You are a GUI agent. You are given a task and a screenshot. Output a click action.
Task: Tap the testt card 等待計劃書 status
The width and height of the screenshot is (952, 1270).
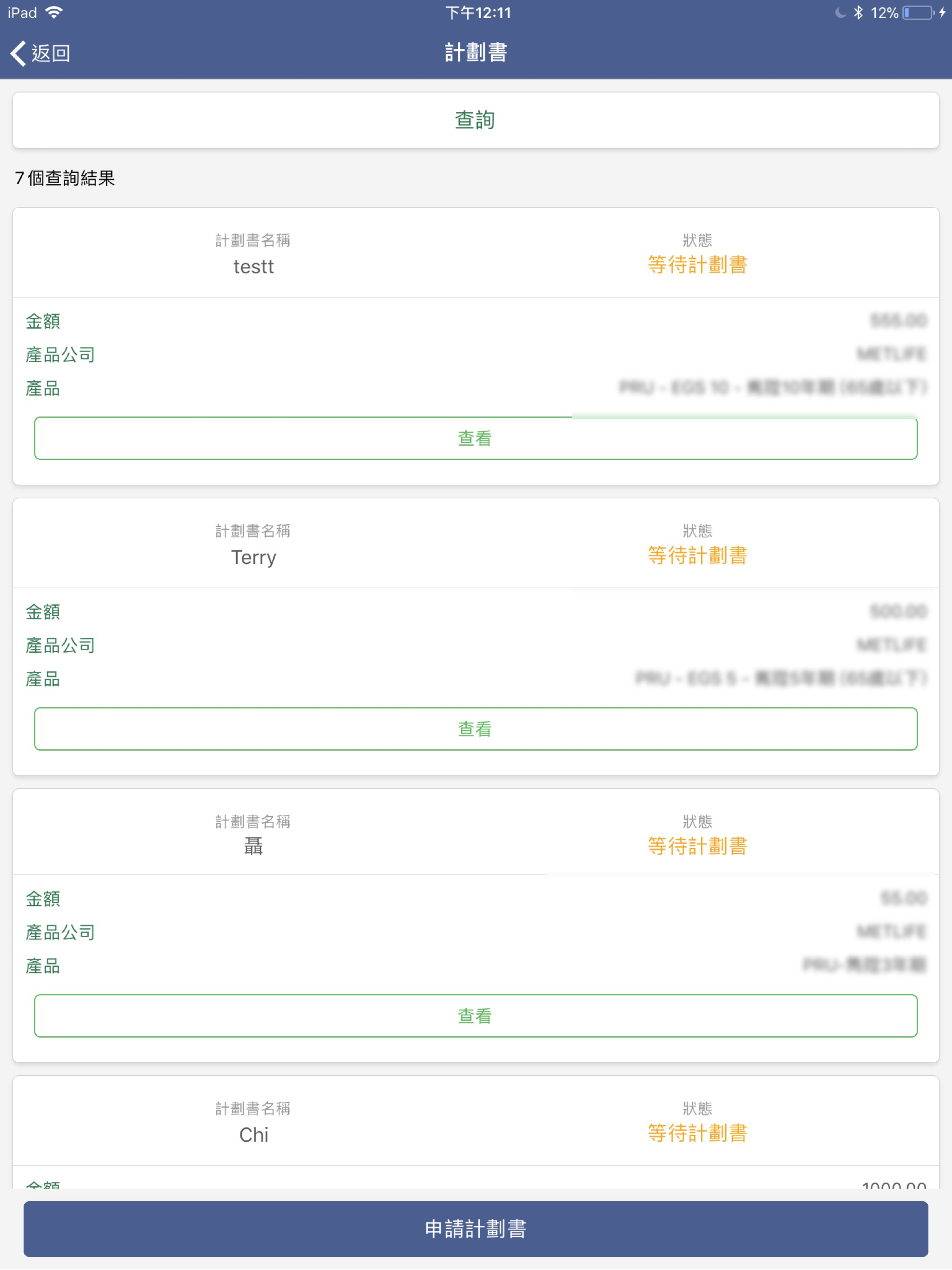point(697,265)
